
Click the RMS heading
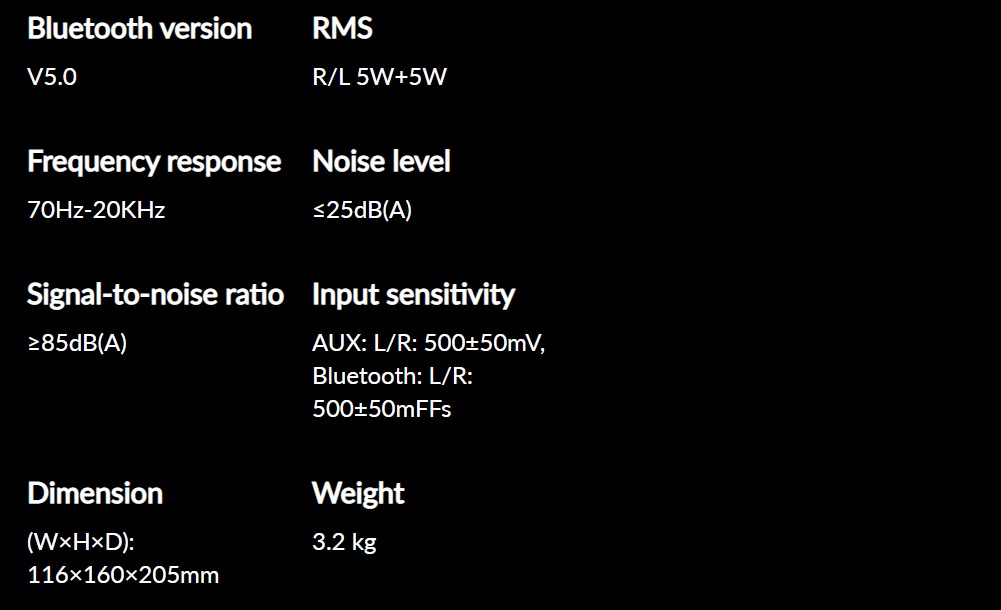point(342,29)
